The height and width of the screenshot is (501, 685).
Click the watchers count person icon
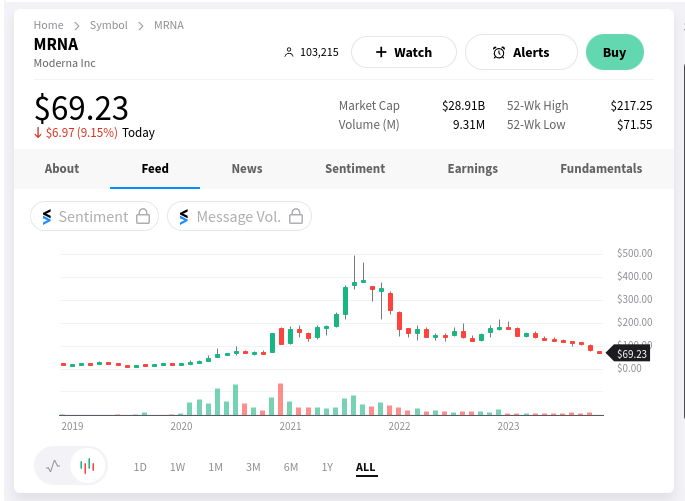point(290,52)
